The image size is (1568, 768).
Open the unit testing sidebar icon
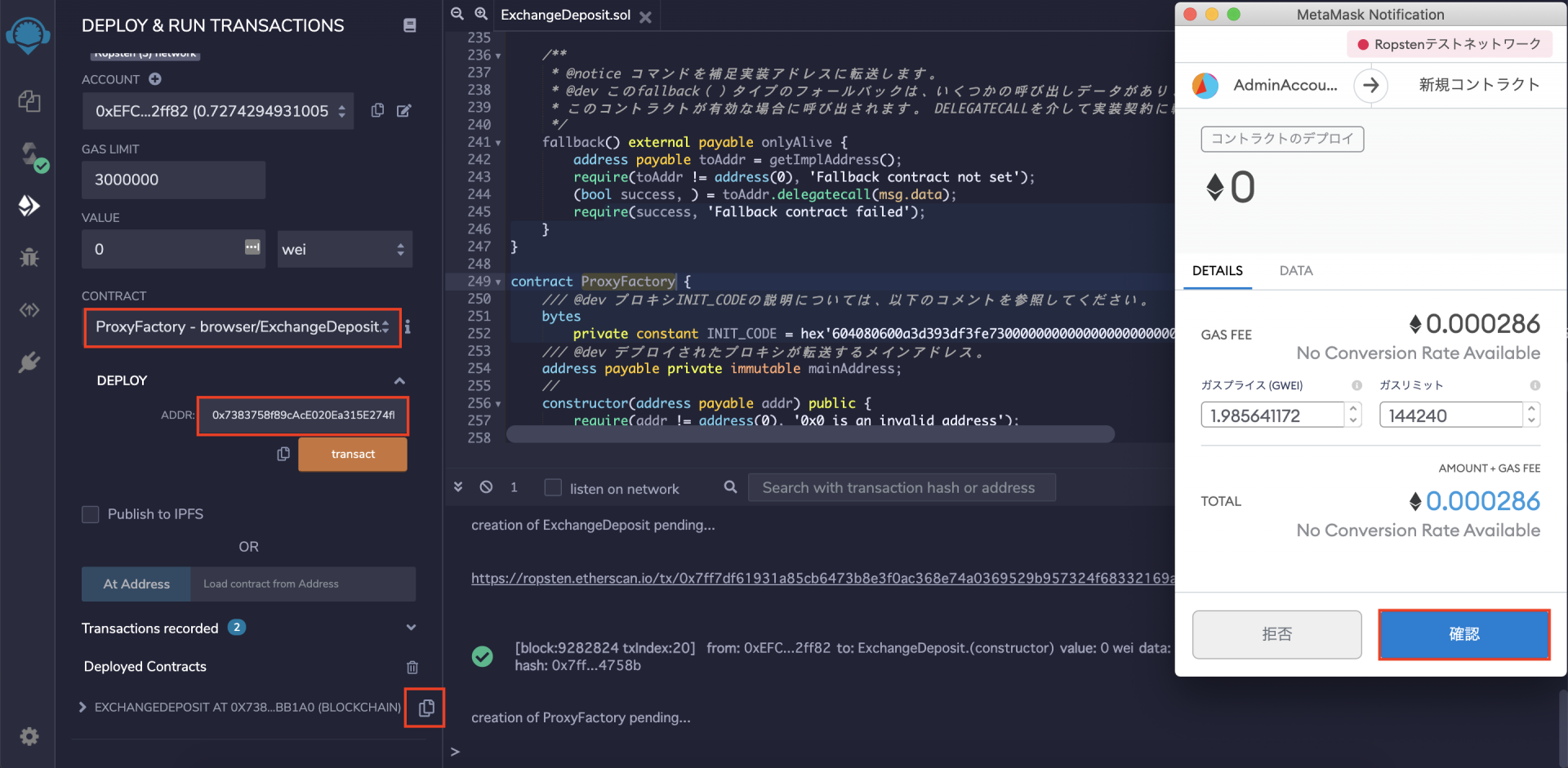pos(29,310)
